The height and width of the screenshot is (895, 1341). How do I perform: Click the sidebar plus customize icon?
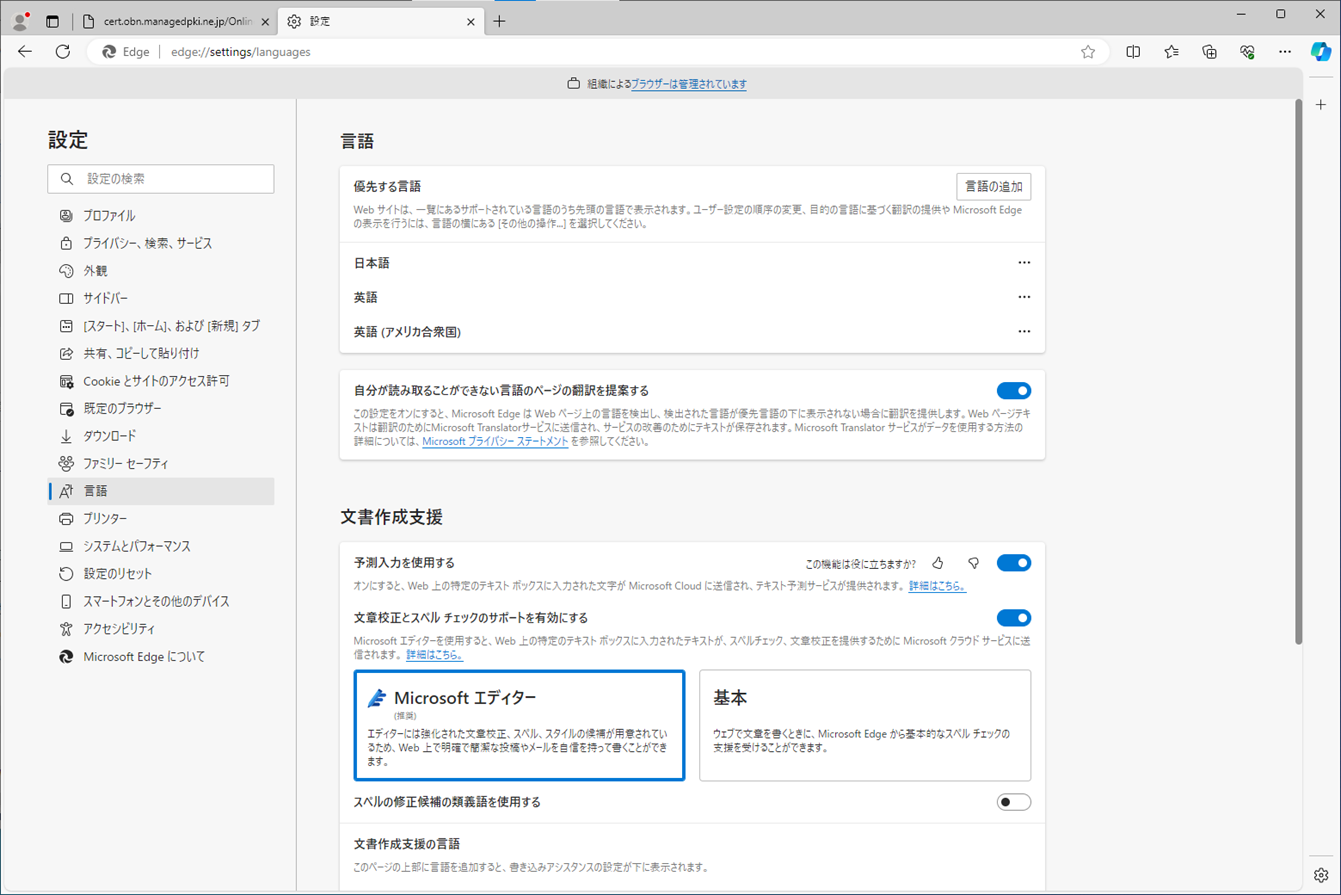tap(1321, 105)
